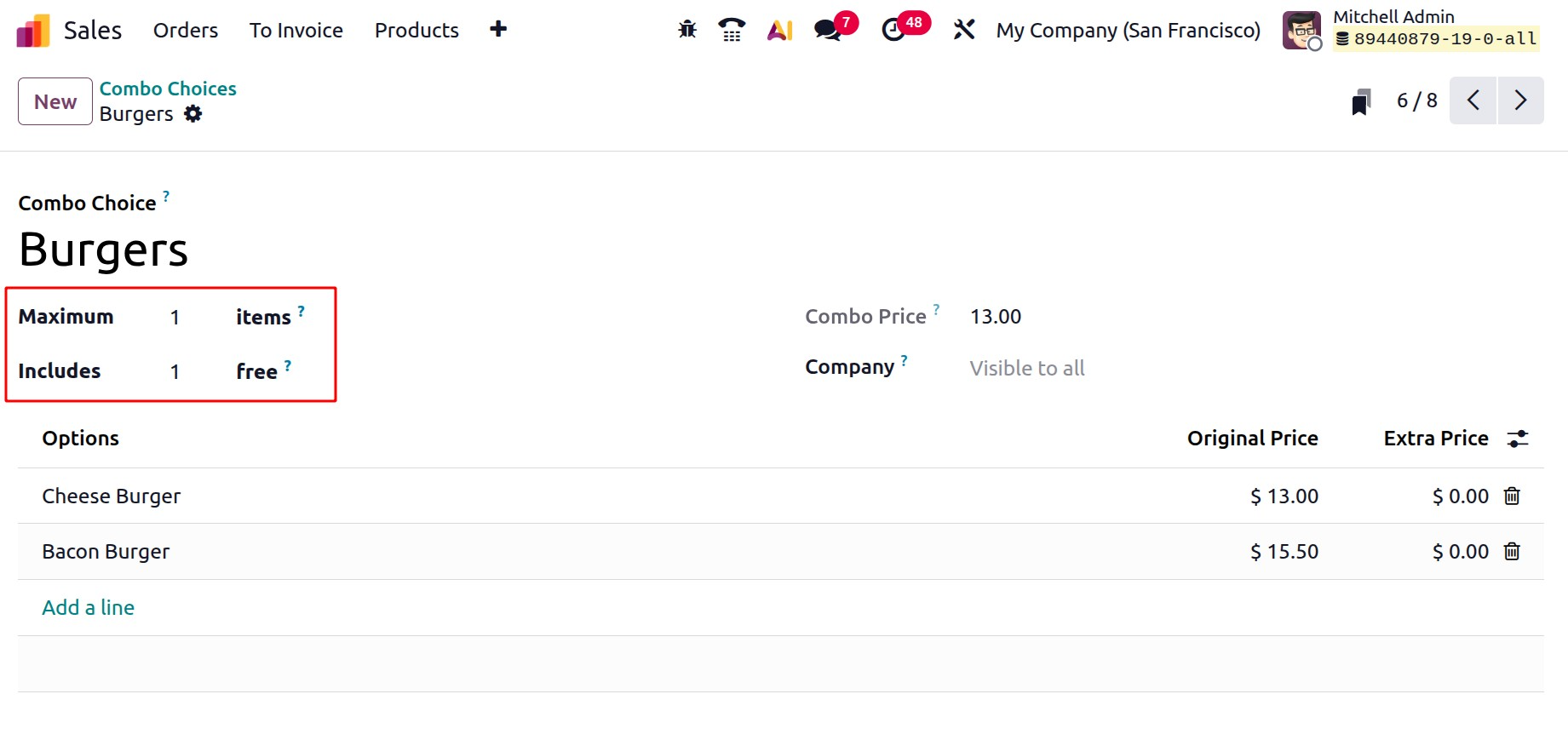Open the activities clock icon
Image resolution: width=1568 pixels, height=740 pixels.
coord(893,30)
